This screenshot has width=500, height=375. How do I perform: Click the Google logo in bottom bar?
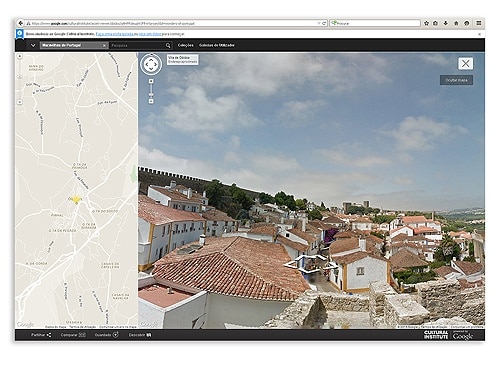click(463, 336)
